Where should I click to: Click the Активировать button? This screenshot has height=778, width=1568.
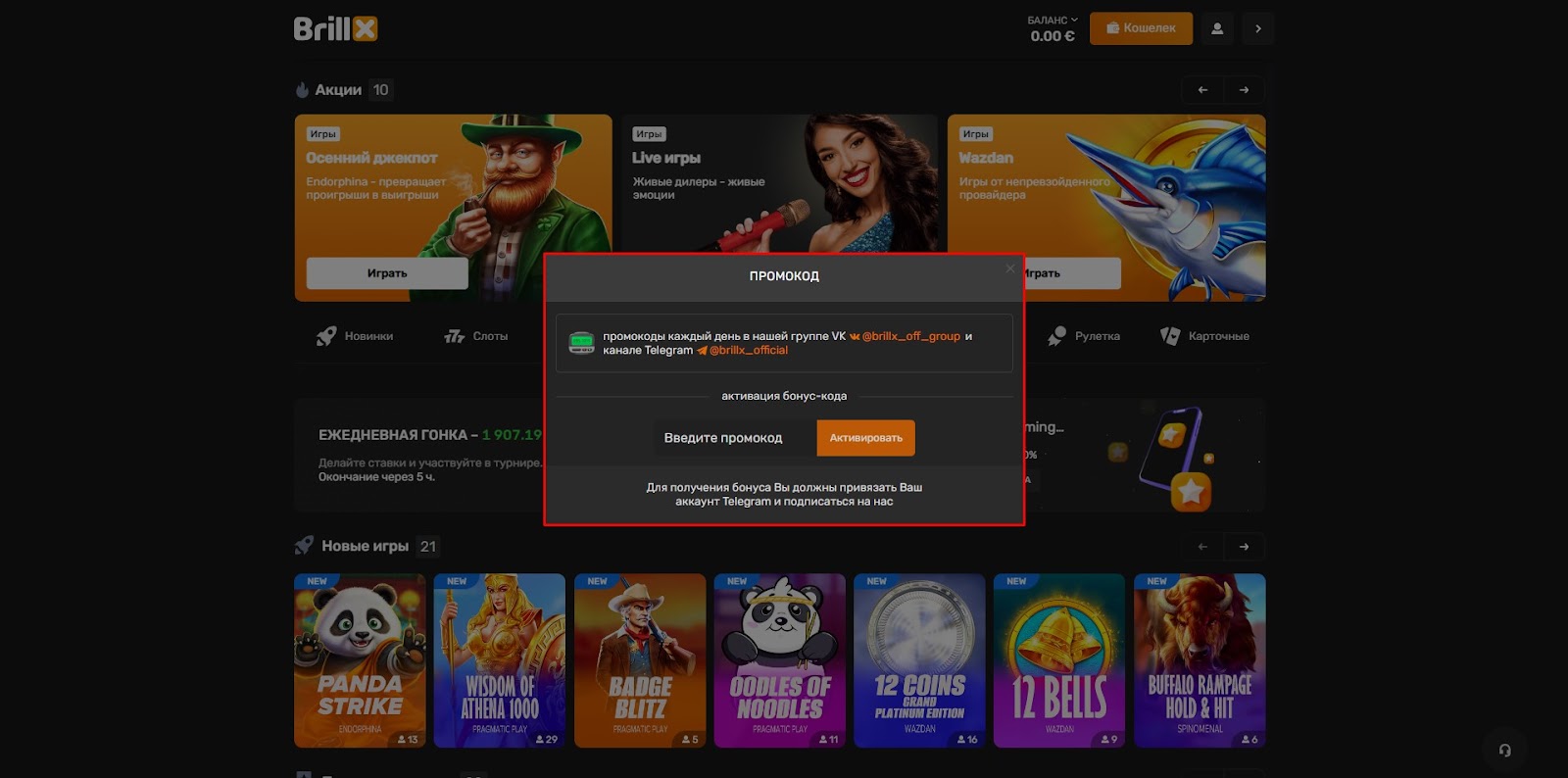[866, 438]
